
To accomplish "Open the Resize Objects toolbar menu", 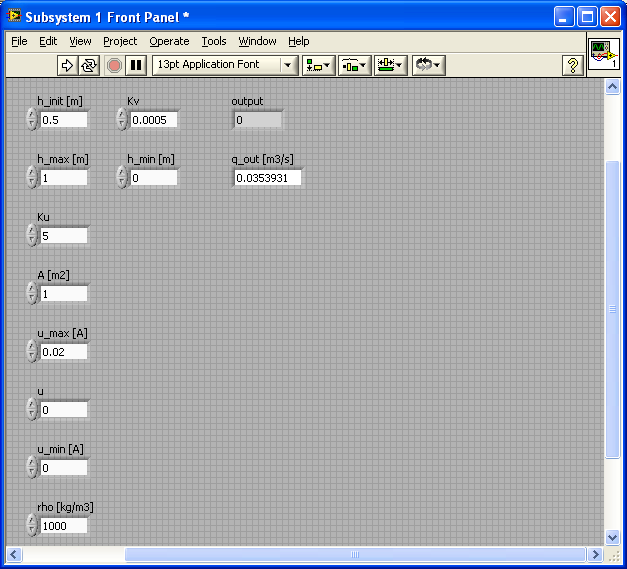I will pyautogui.click(x=390, y=65).
